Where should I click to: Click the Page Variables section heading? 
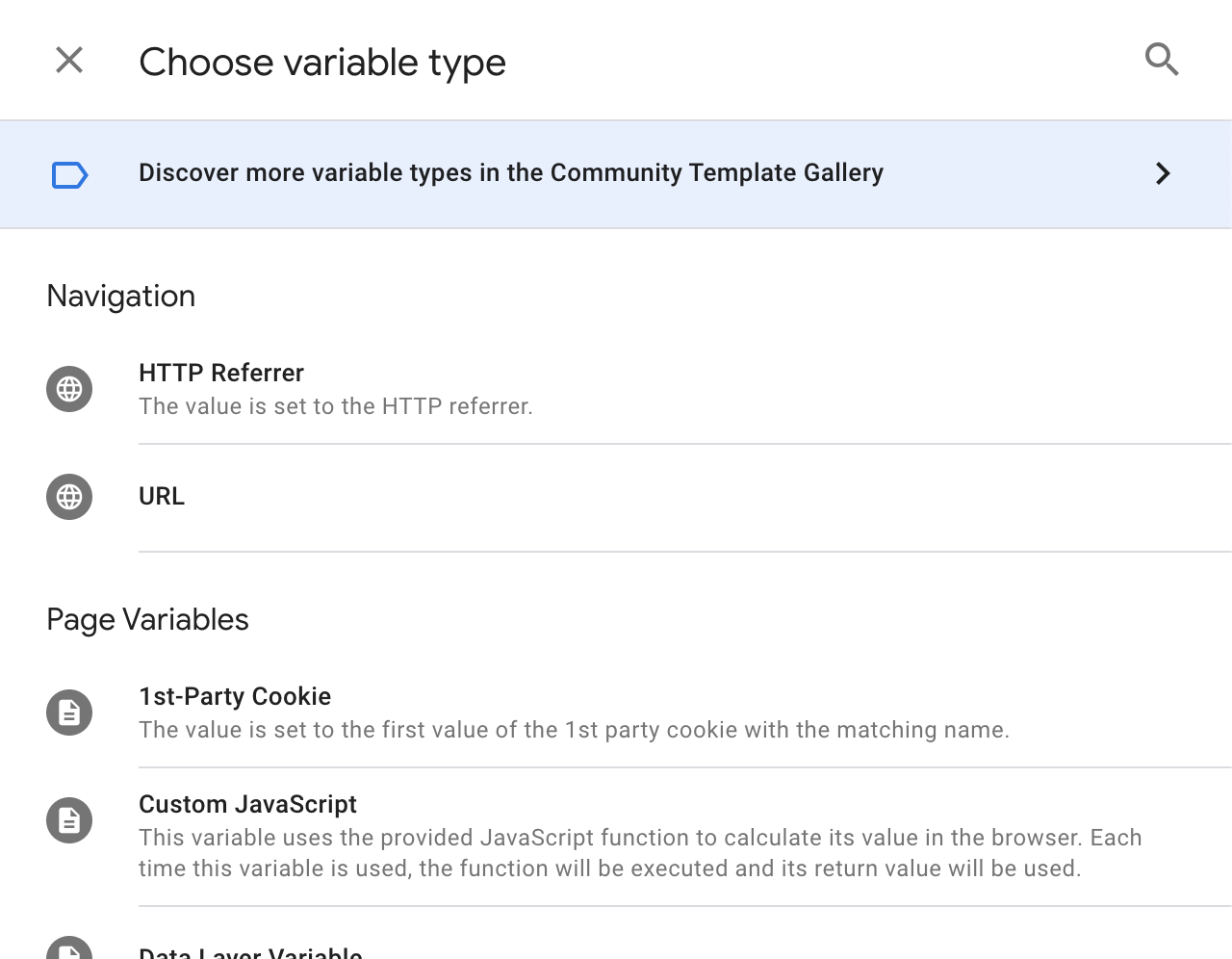coord(147,619)
